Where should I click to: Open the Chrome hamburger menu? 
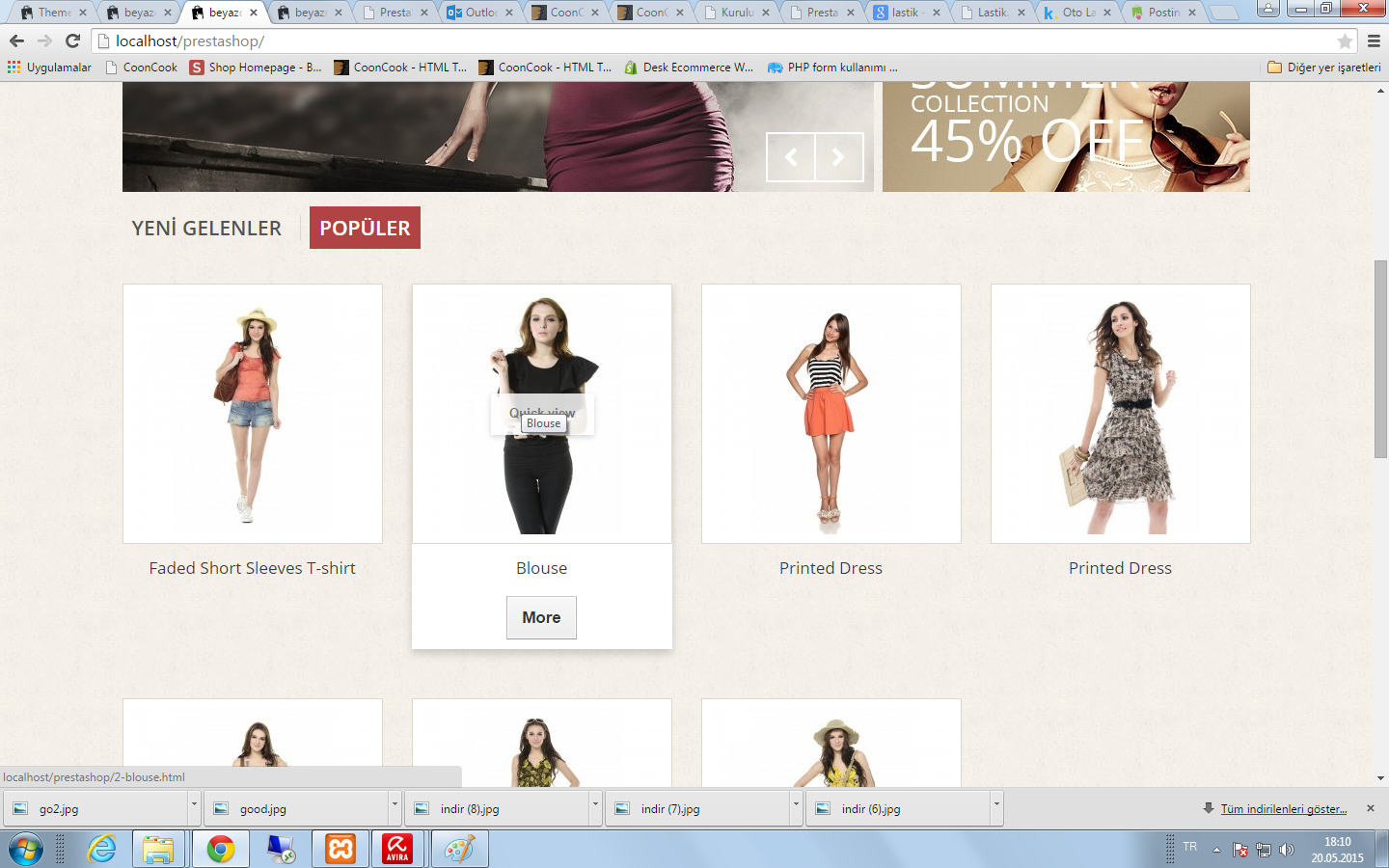click(x=1374, y=41)
